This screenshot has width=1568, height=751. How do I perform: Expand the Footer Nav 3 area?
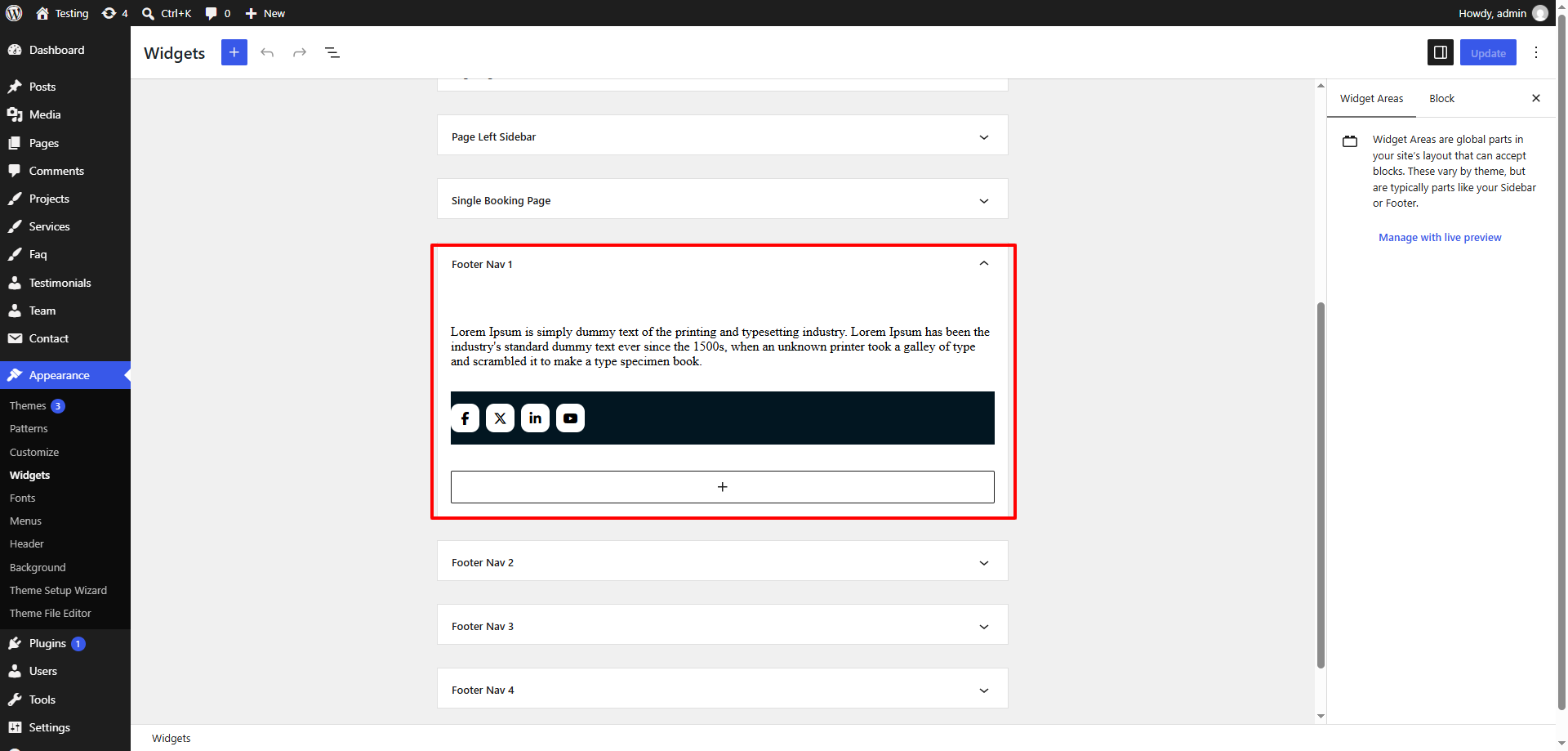(723, 625)
